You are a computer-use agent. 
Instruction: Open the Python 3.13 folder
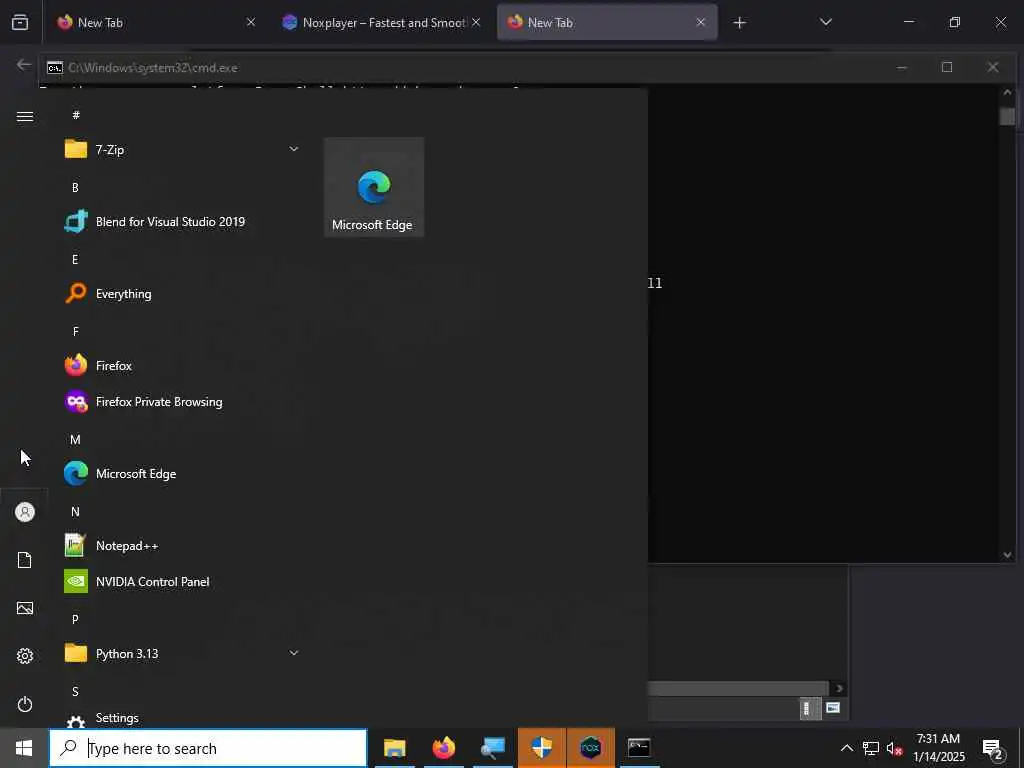click(x=182, y=653)
